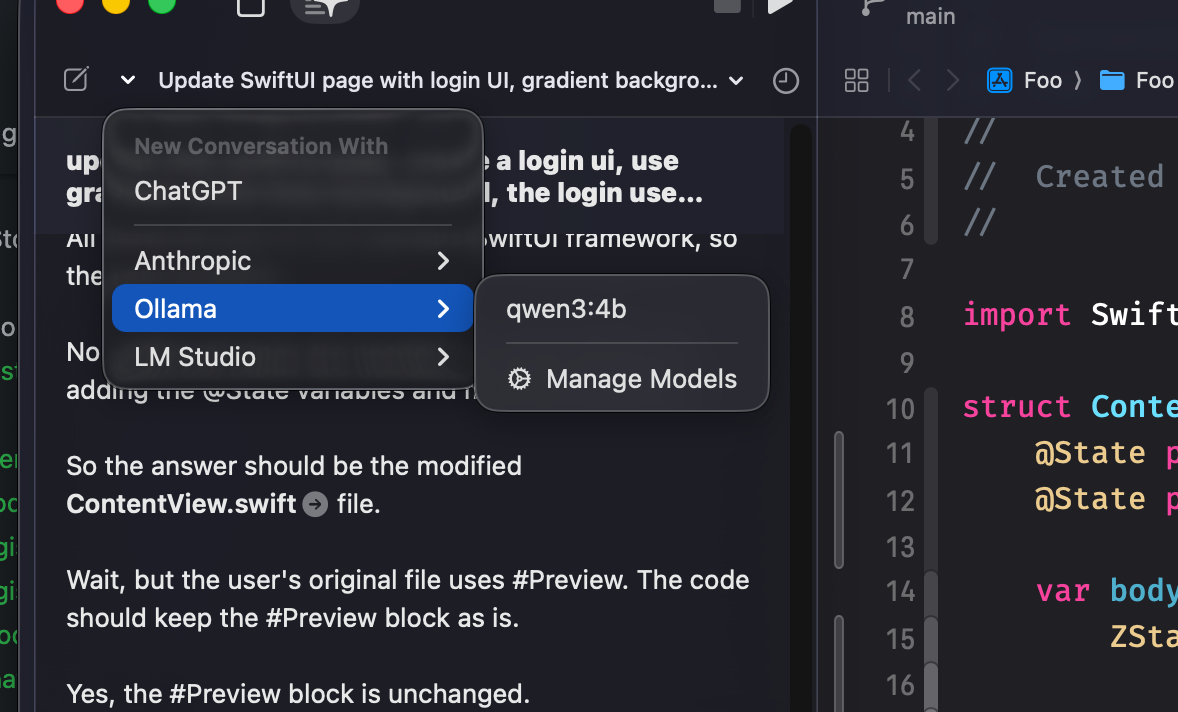Open conversation history with the clock icon
Screen dimensions: 1178x712
786,80
